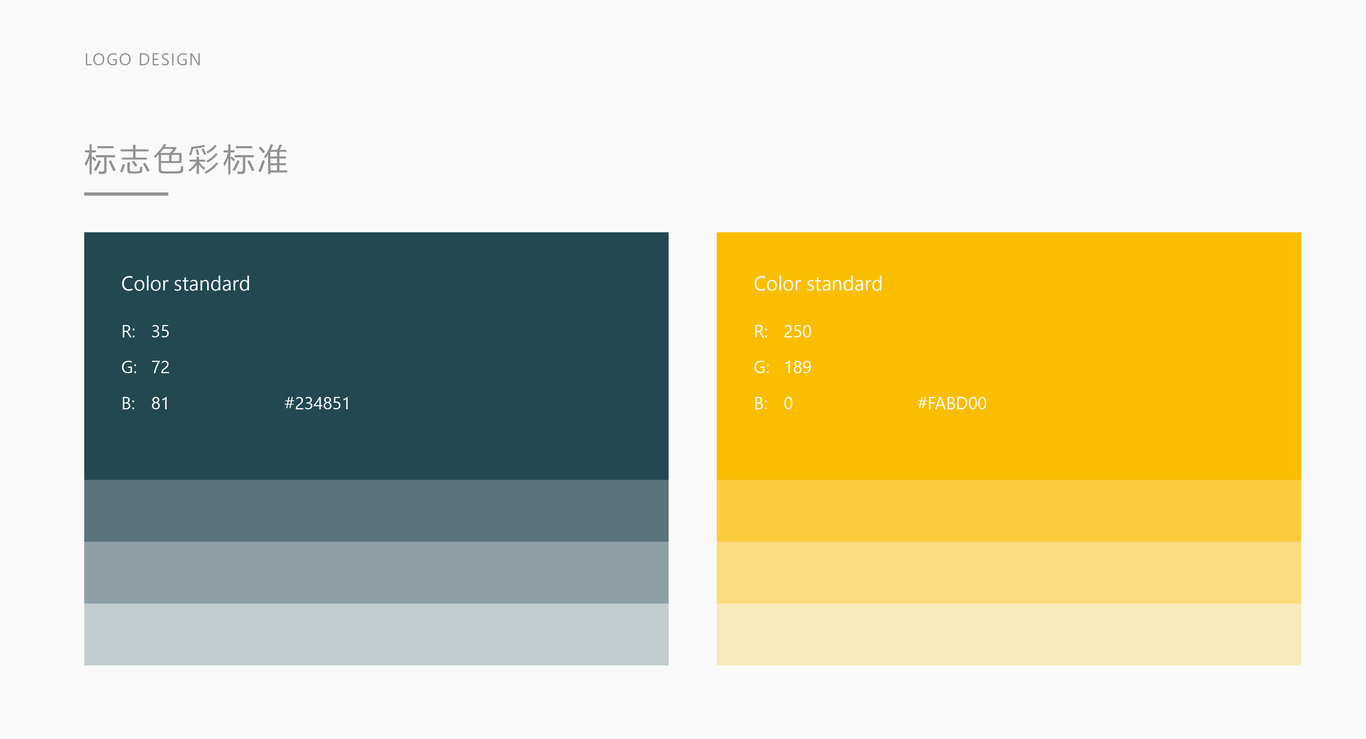Select the palest cream yellow tint strip
1366x739 pixels.
1009,634
